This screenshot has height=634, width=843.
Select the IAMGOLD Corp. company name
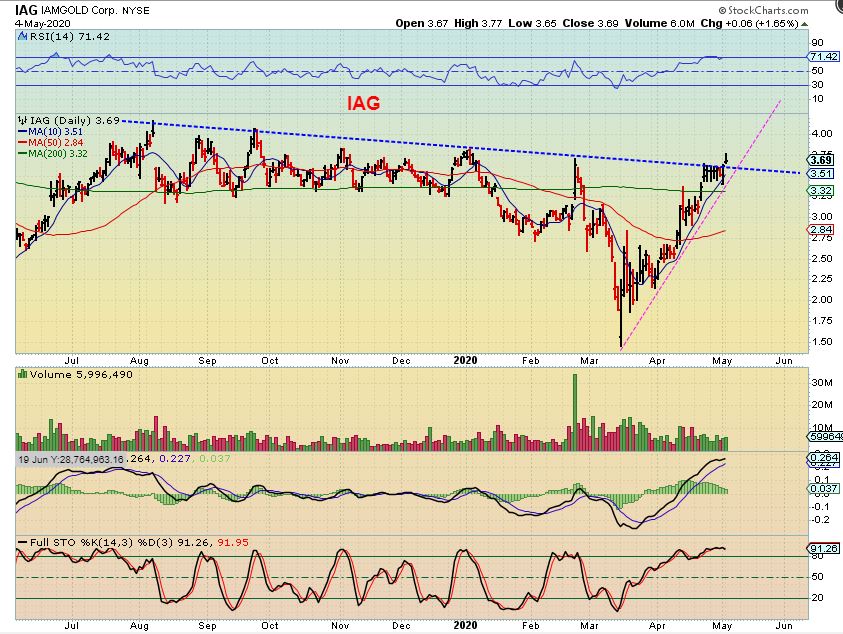coord(78,10)
